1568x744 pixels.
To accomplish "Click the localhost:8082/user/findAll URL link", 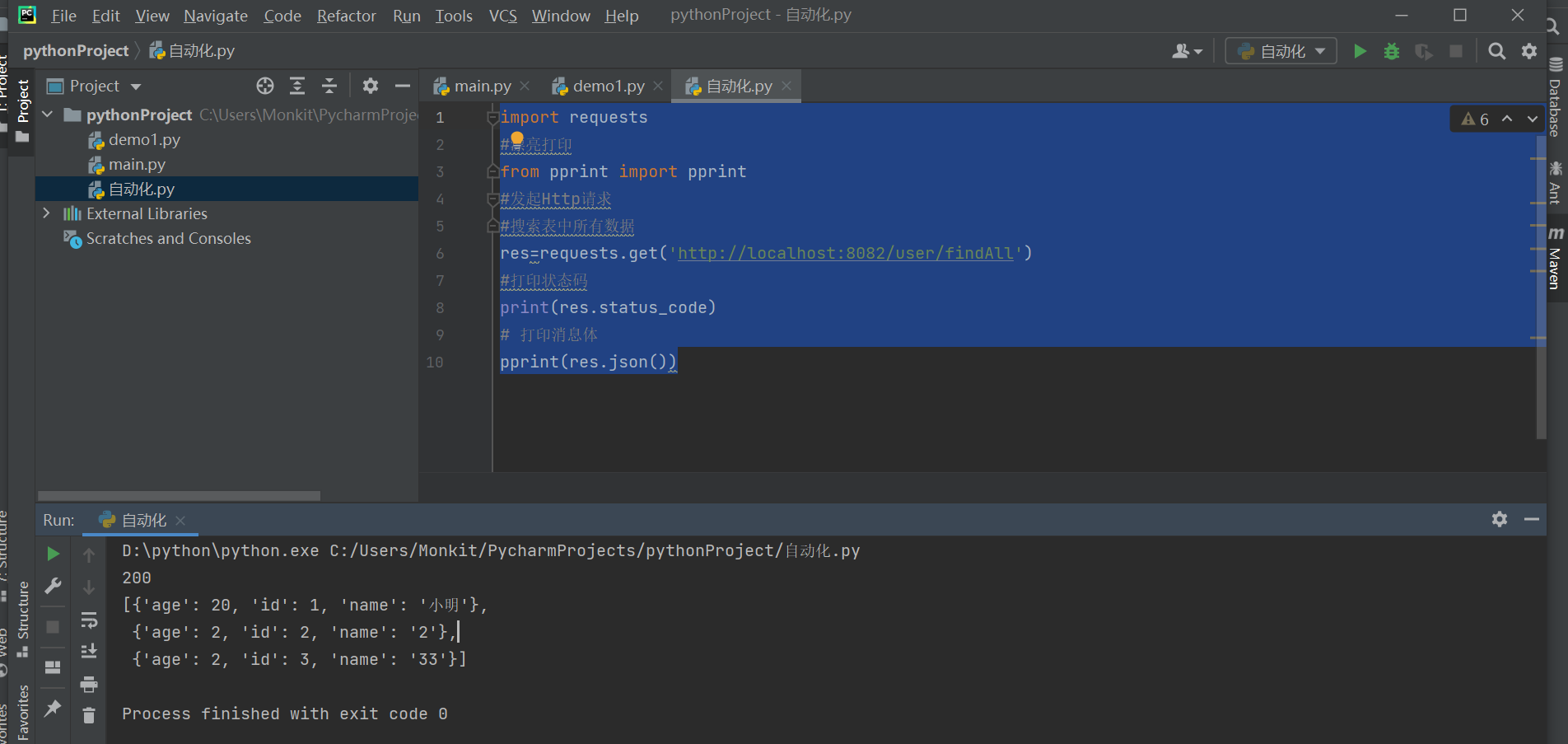I will [846, 253].
